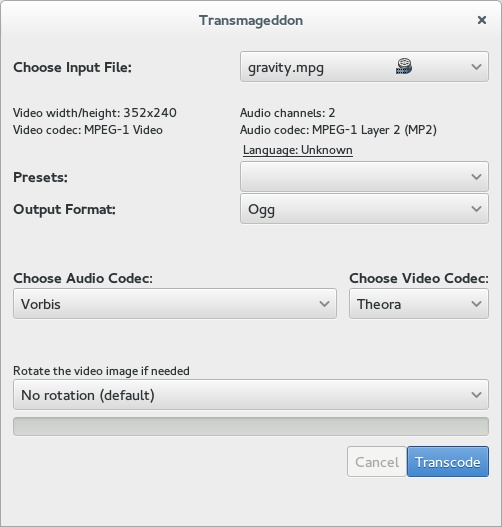The image size is (502, 527).
Task: Click the film reel icon beside gravity.mpg
Action: pos(404,66)
